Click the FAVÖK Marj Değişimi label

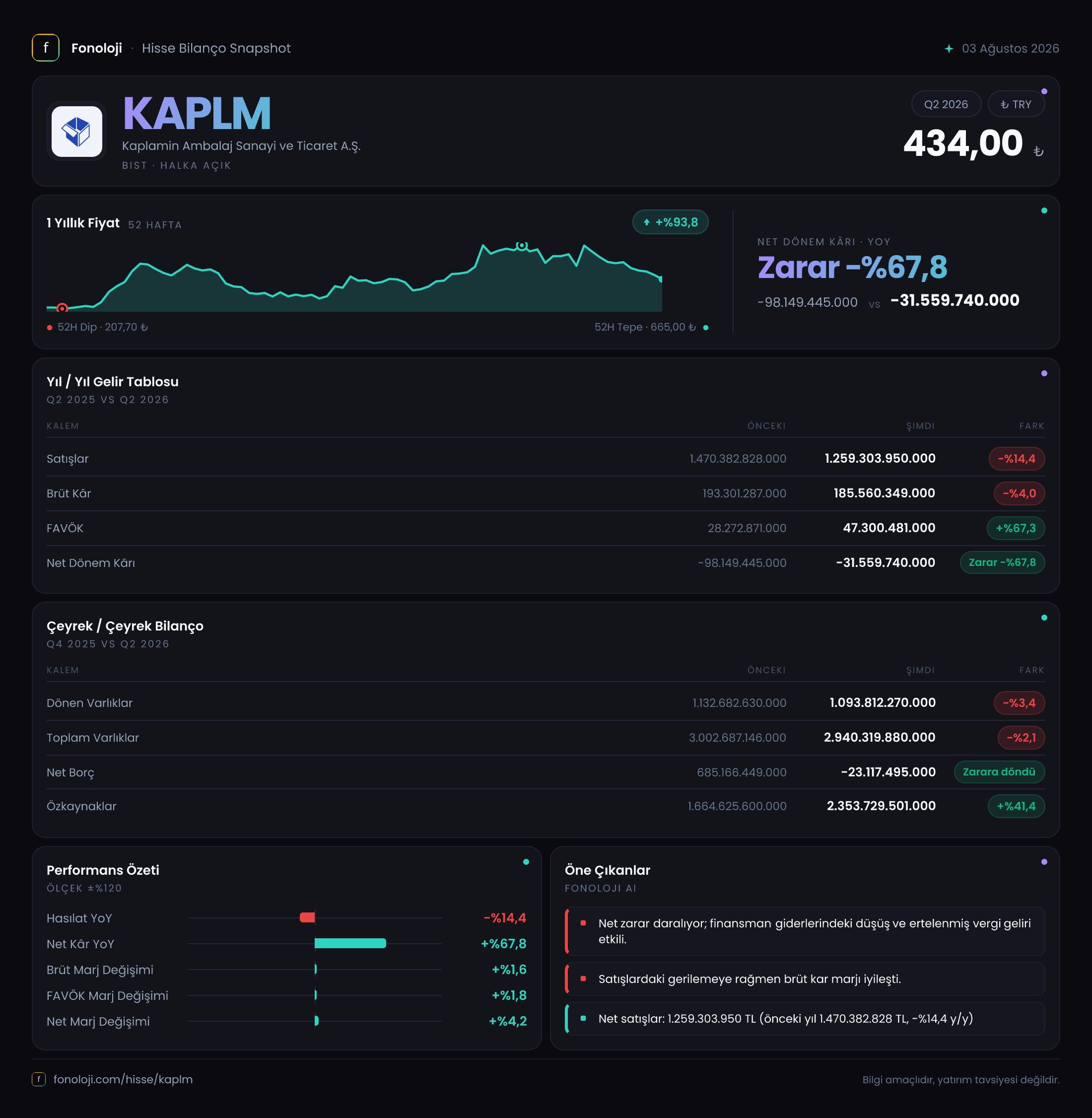pos(107,995)
